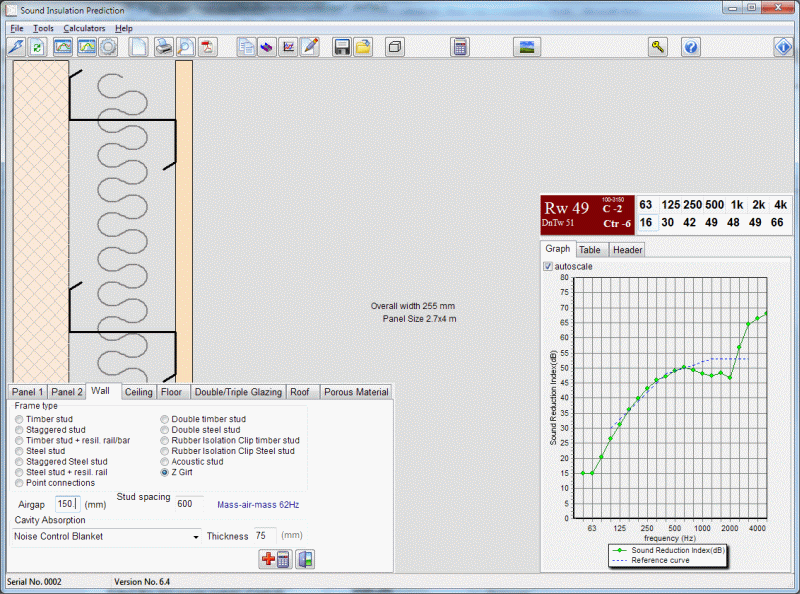This screenshot has width=800, height=594.
Task: Select Rubber Isolation Clip timber stud
Action: pos(230,440)
